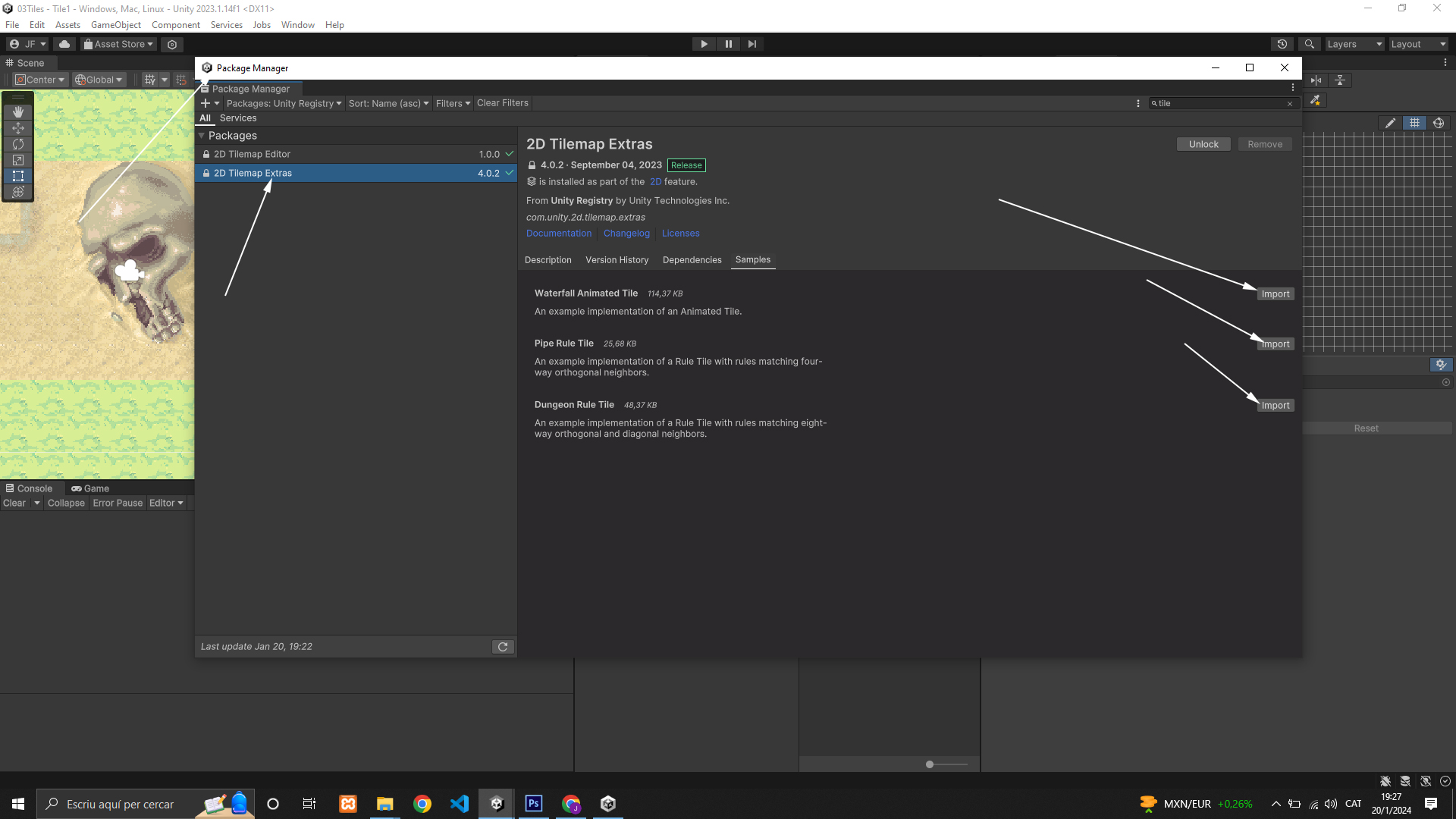Image resolution: width=1456 pixels, height=819 pixels.
Task: Select the Move tool
Action: [x=18, y=128]
